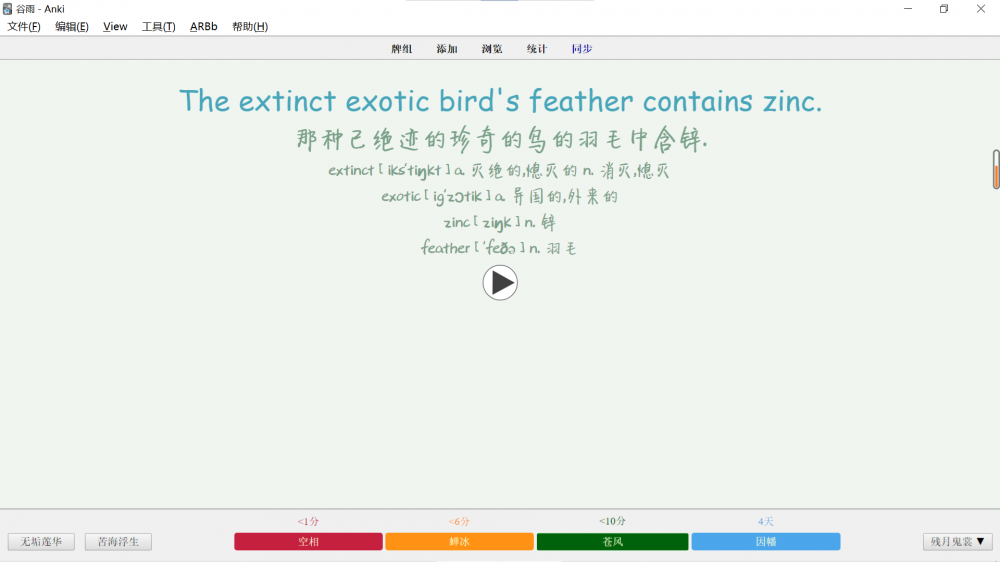Image resolution: width=1000 pixels, height=562 pixels.
Task: Go to 牌组 decks view
Action: 402,48
